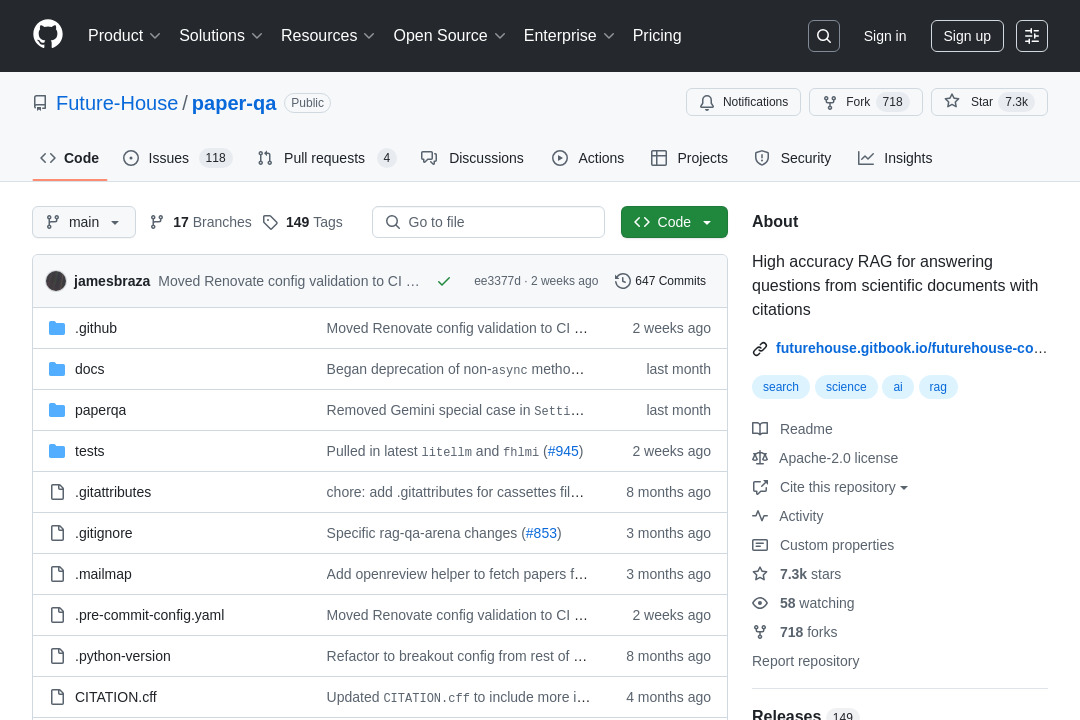Open jamesbraza's avatar image

tap(56, 281)
